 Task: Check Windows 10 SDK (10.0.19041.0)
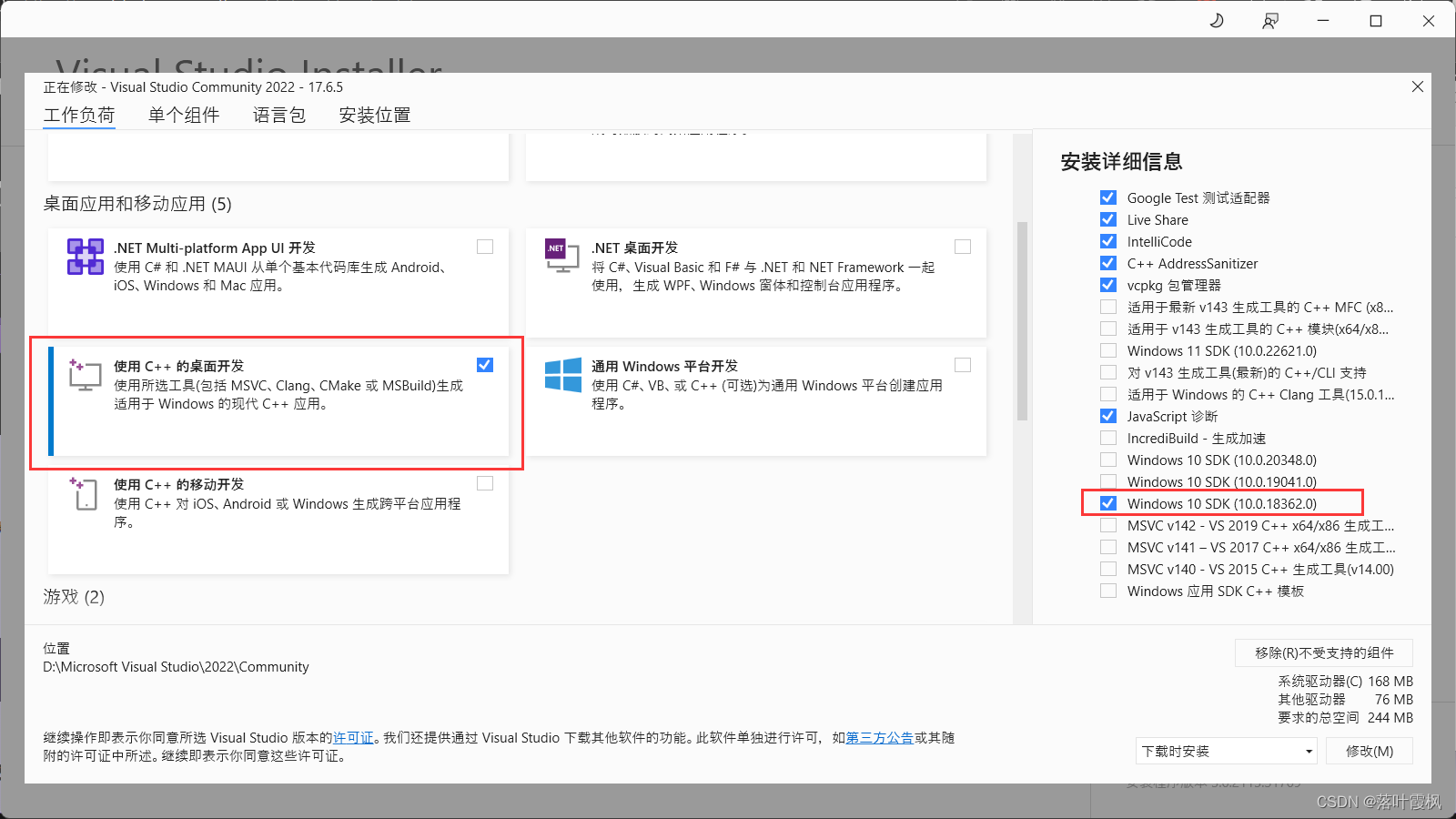(1108, 481)
